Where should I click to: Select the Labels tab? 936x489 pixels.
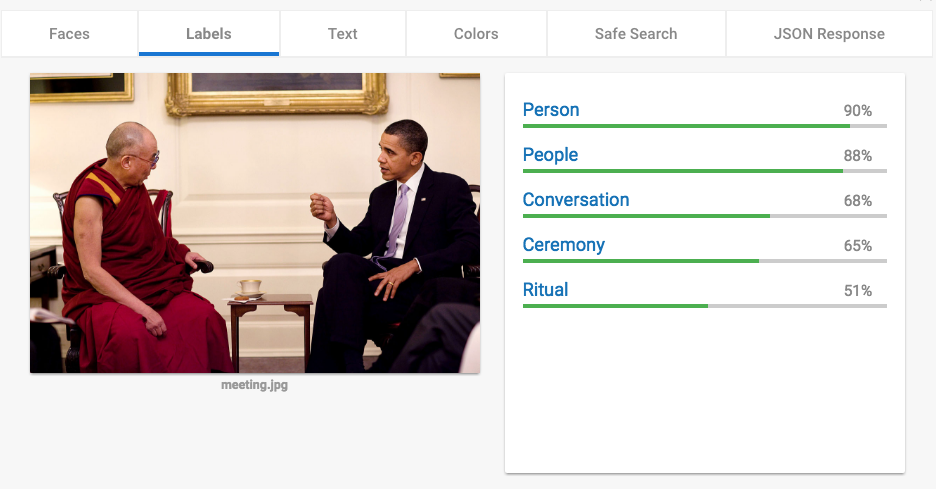pyautogui.click(x=209, y=34)
